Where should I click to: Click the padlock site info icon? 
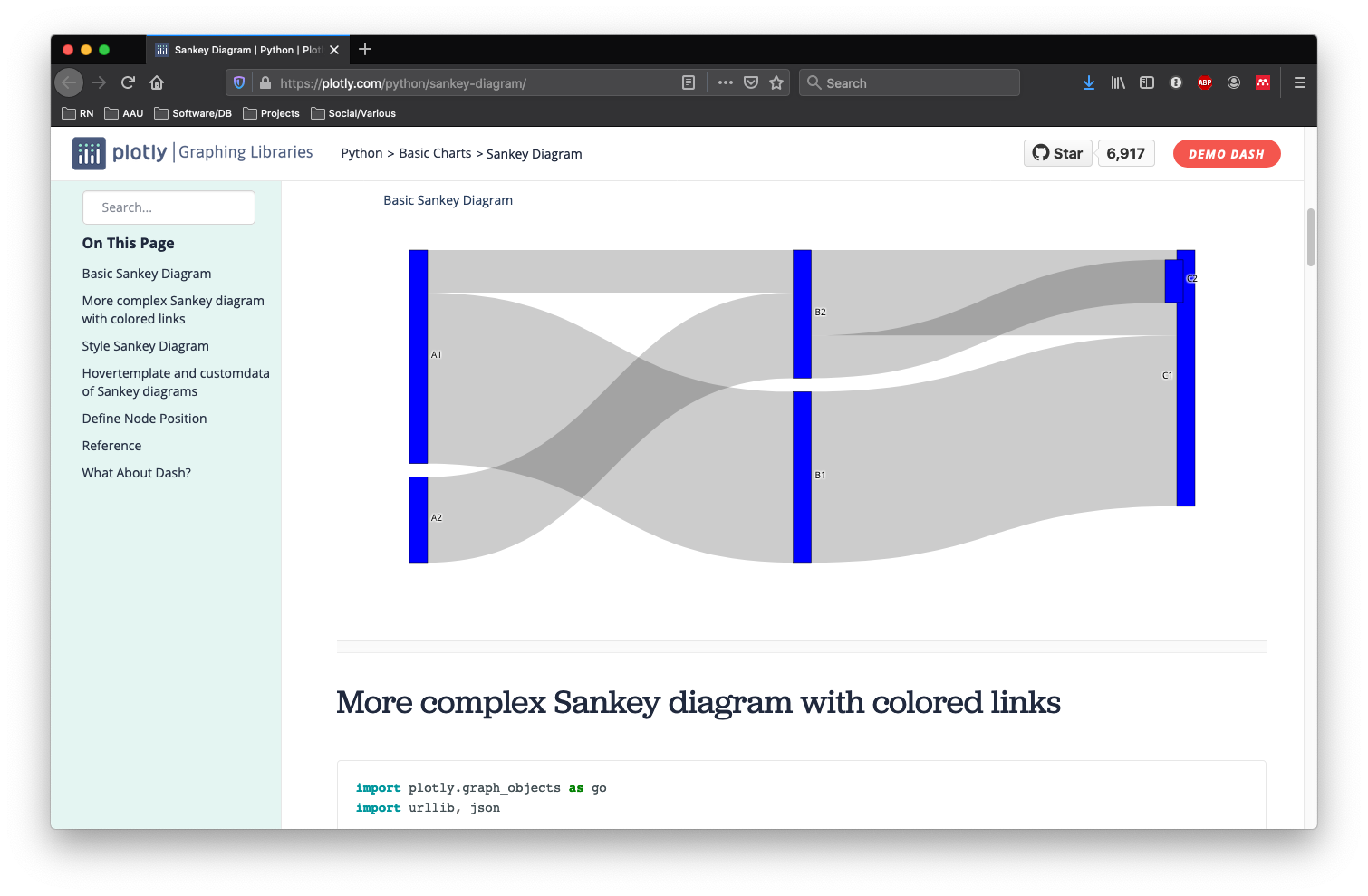point(265,82)
